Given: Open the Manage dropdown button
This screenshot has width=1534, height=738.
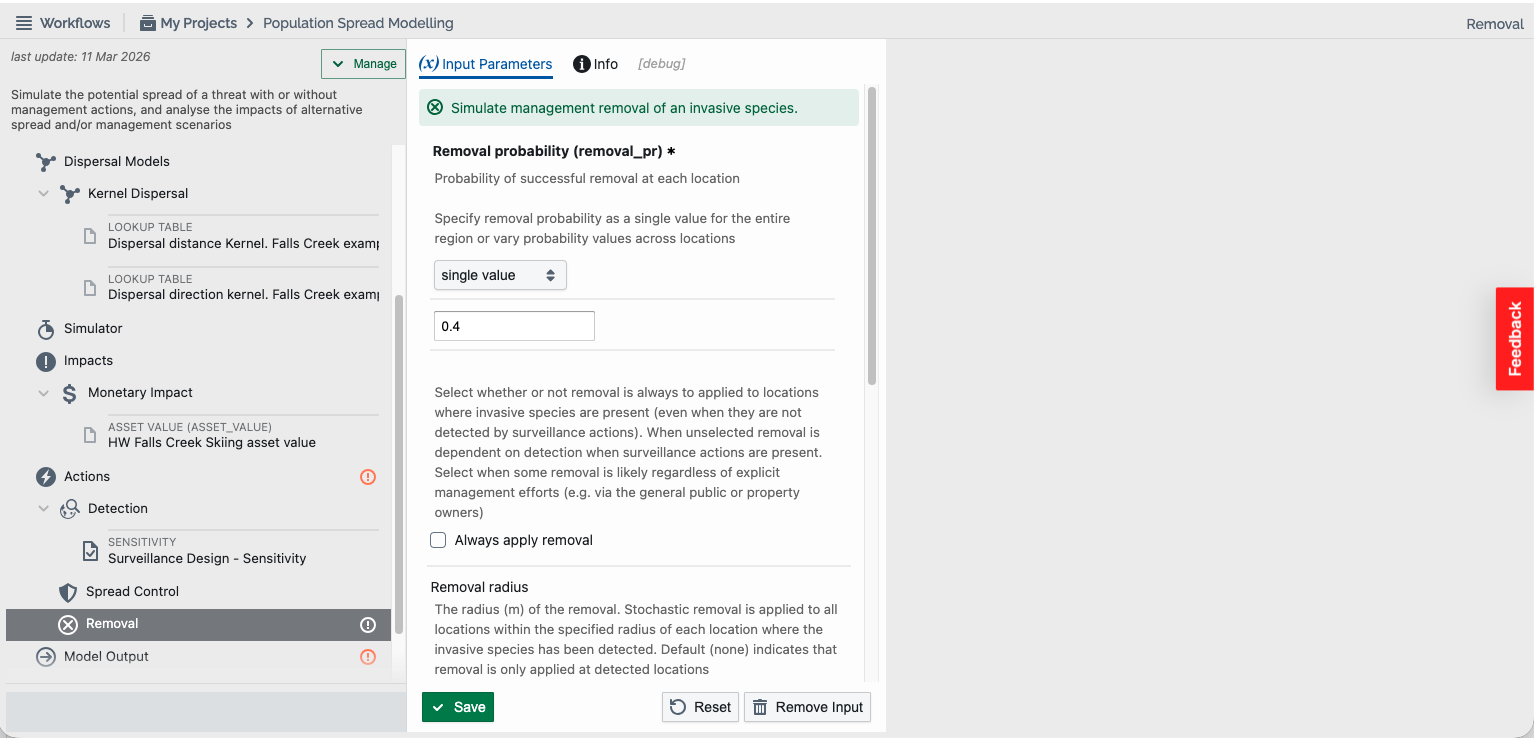Looking at the screenshot, I should tap(364, 64).
